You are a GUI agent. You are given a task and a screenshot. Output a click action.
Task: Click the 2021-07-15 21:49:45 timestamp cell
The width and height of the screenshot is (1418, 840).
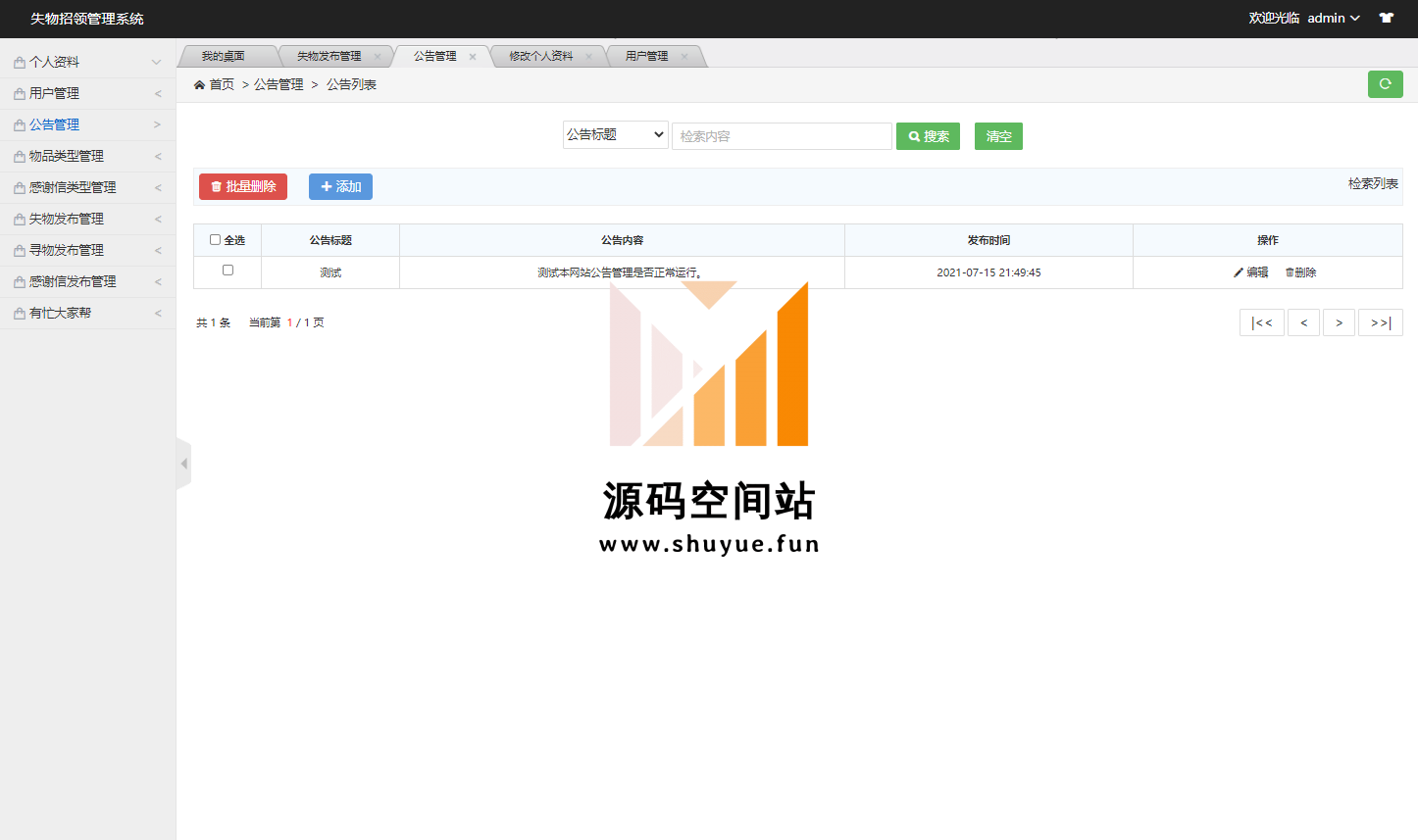988,272
